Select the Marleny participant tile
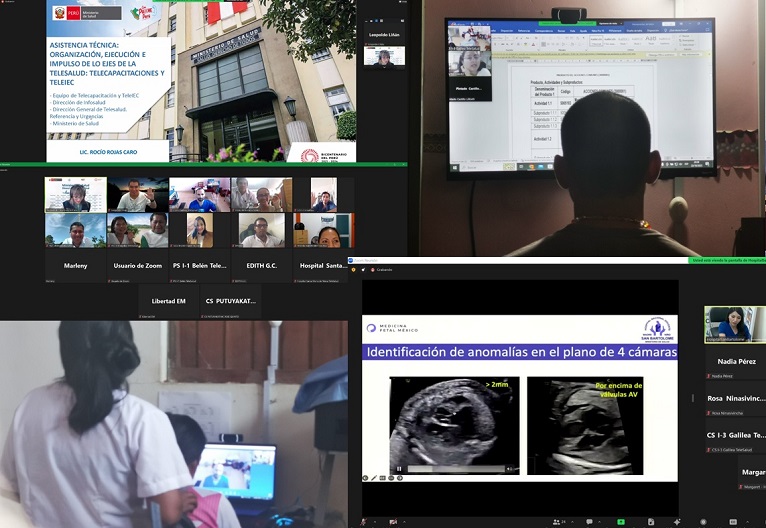The width and height of the screenshot is (766, 528). [x=75, y=266]
